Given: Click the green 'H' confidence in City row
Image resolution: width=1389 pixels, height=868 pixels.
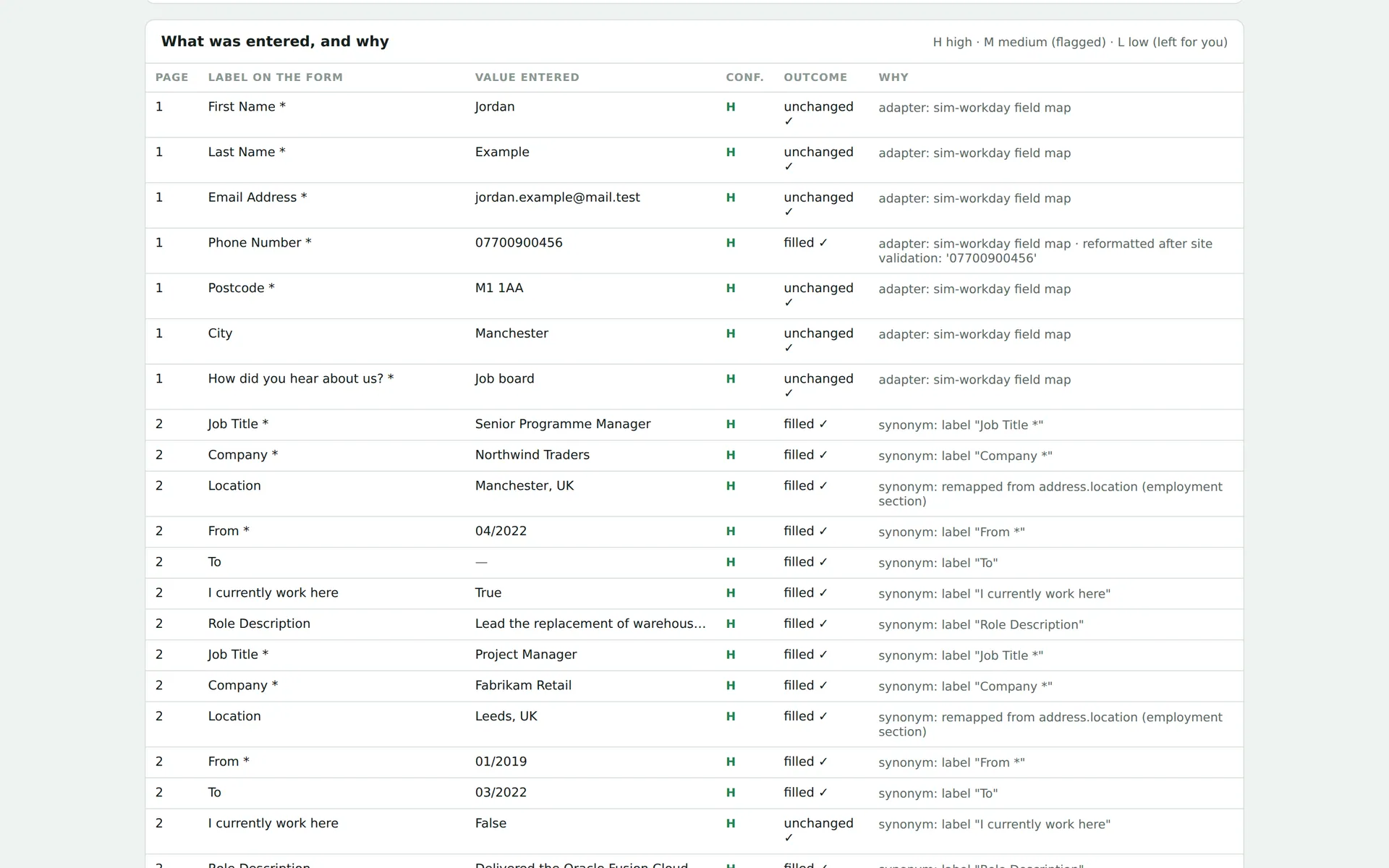Looking at the screenshot, I should point(731,333).
